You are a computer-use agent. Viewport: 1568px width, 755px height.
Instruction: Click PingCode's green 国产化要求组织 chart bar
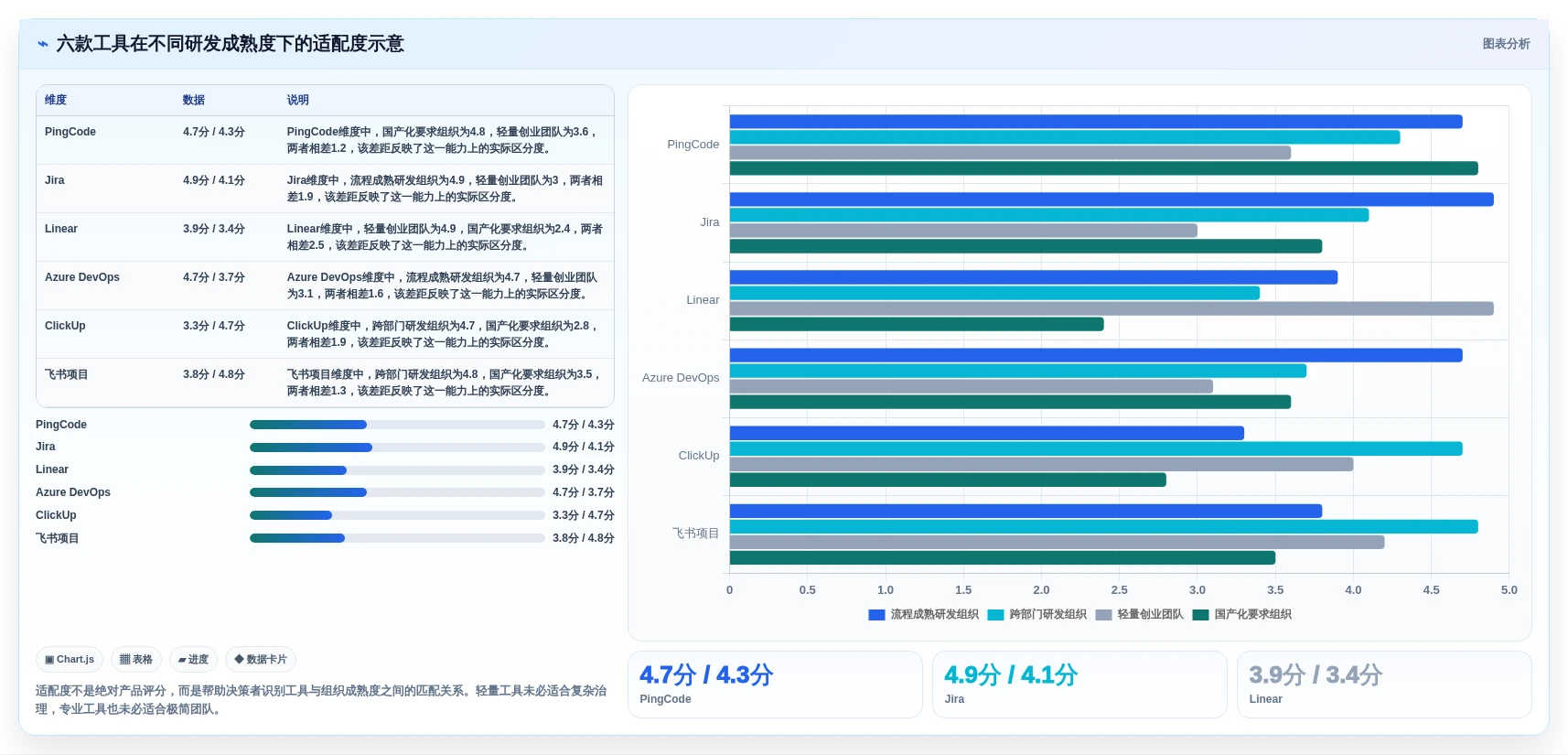click(x=1104, y=168)
